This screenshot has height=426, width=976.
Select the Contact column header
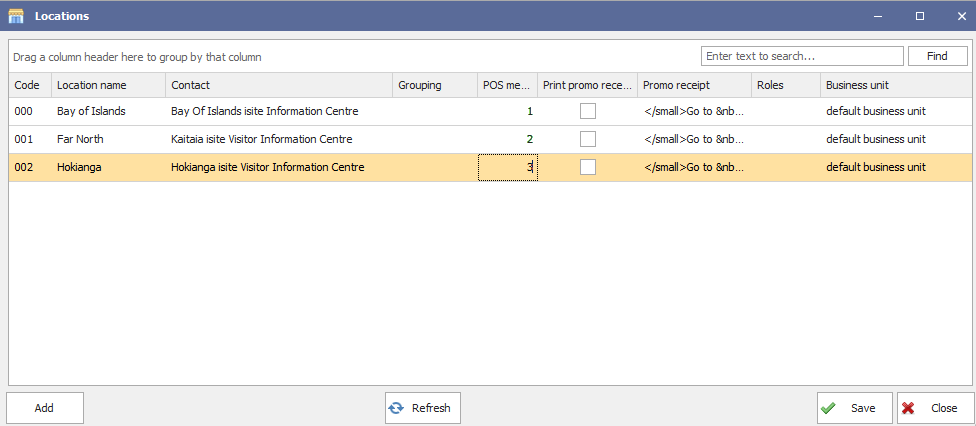279,85
